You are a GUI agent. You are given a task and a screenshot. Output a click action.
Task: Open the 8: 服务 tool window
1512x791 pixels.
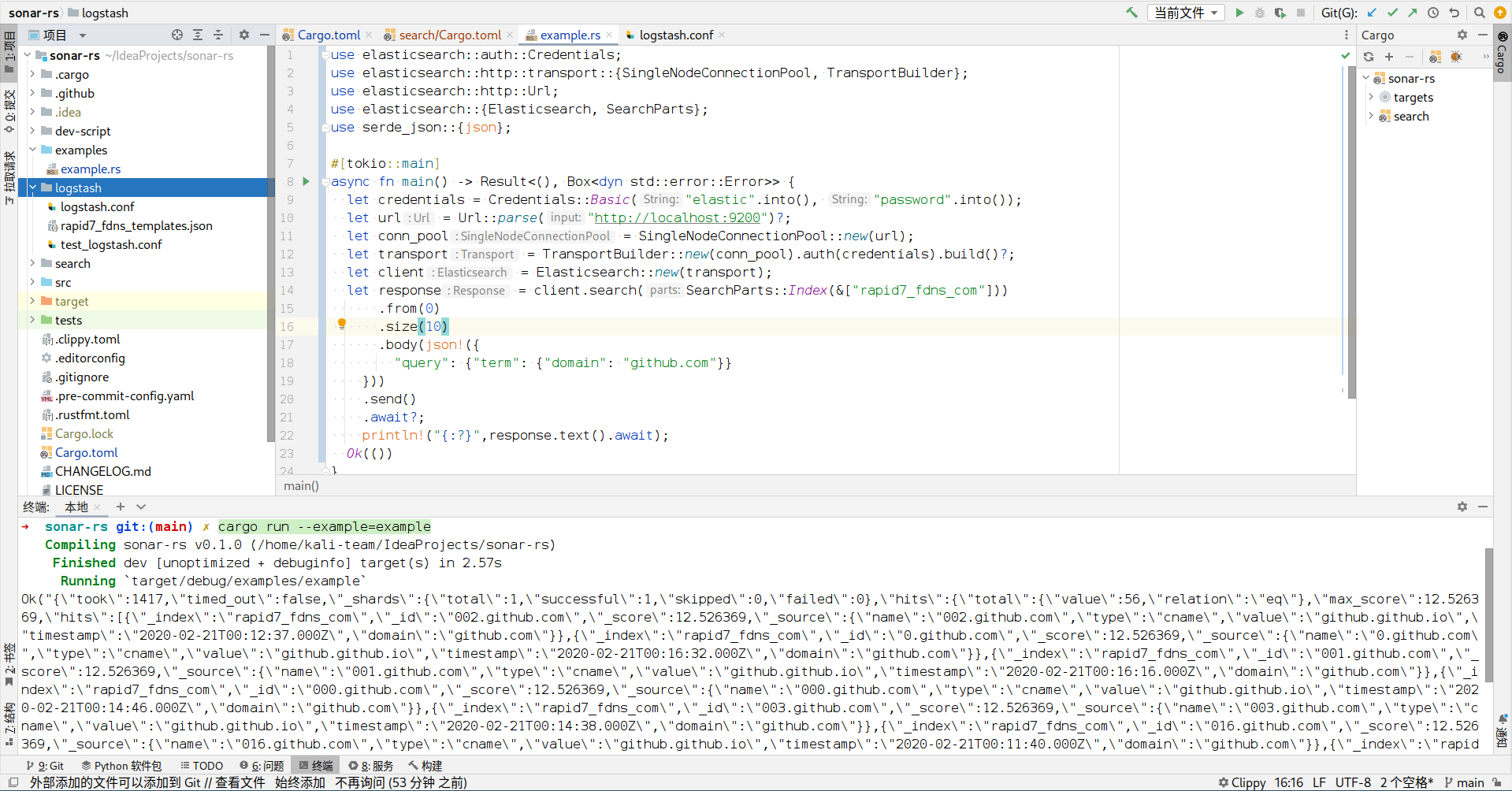(x=371, y=765)
